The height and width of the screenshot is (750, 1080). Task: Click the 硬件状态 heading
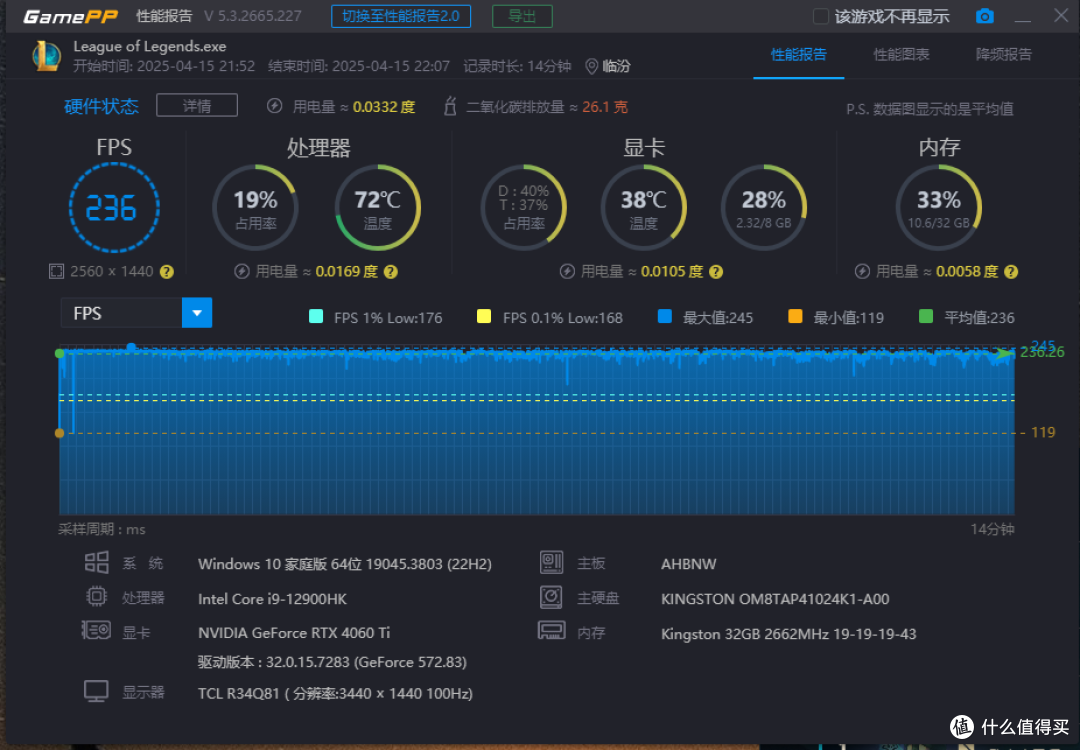click(x=101, y=106)
